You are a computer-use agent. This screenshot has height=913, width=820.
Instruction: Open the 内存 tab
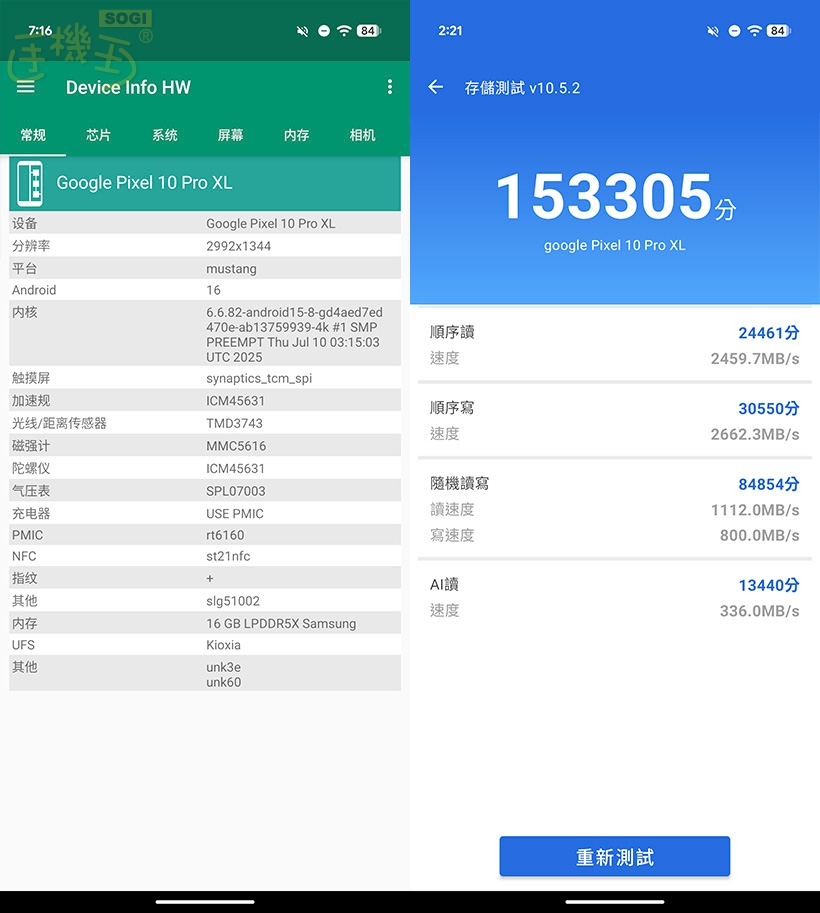click(x=296, y=135)
